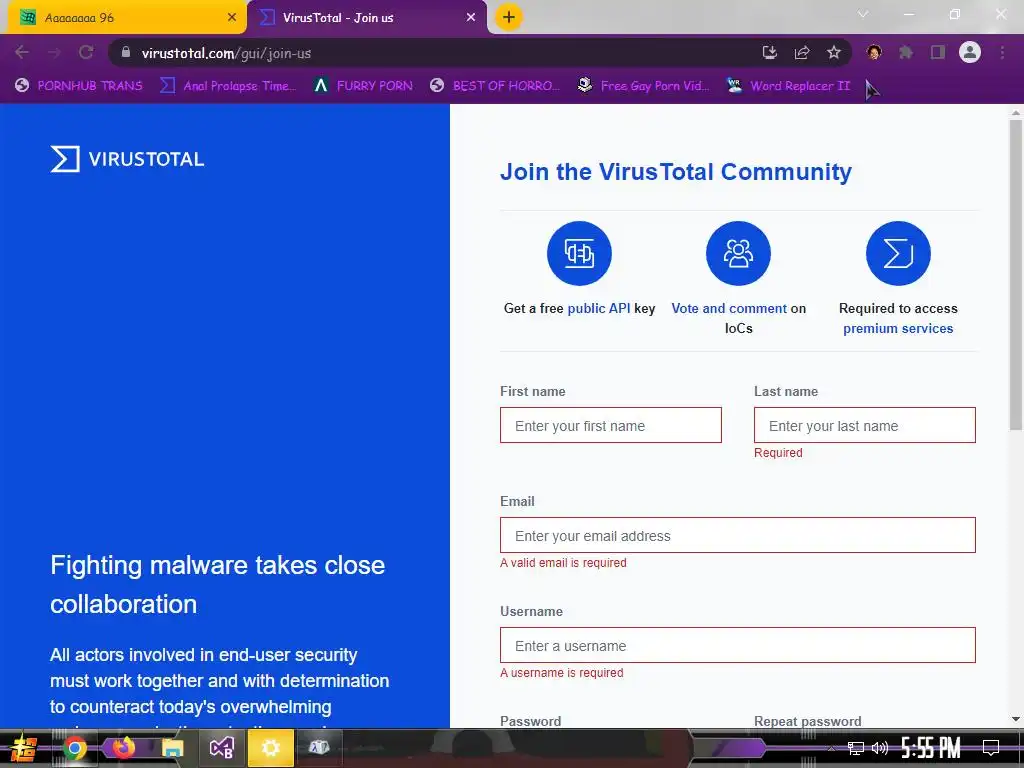Reload the VirusTotal page
Screen dimensions: 1024x768
[x=86, y=52]
